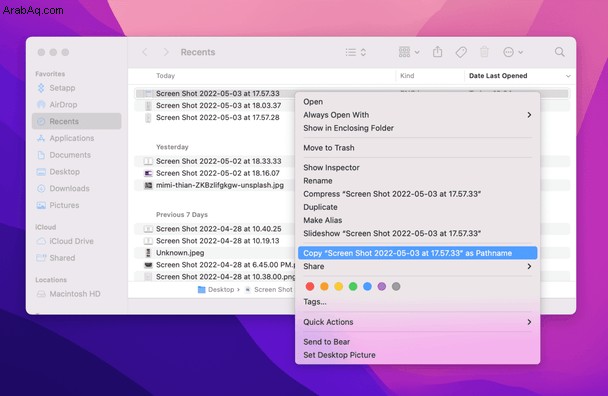The height and width of the screenshot is (396, 608).
Task: Choose Set Desktop Picture
Action: coord(418,355)
